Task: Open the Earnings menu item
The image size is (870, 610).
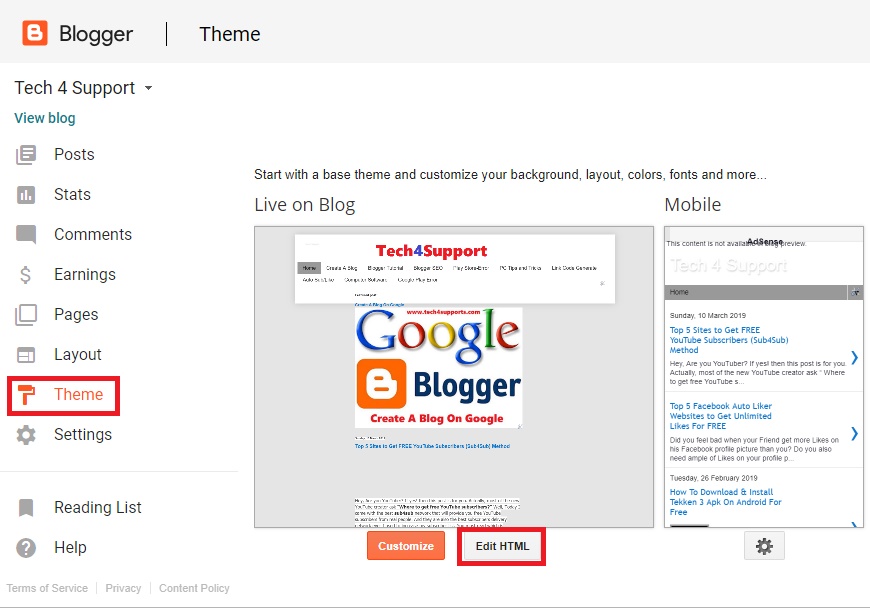Action: pyautogui.click(x=85, y=274)
